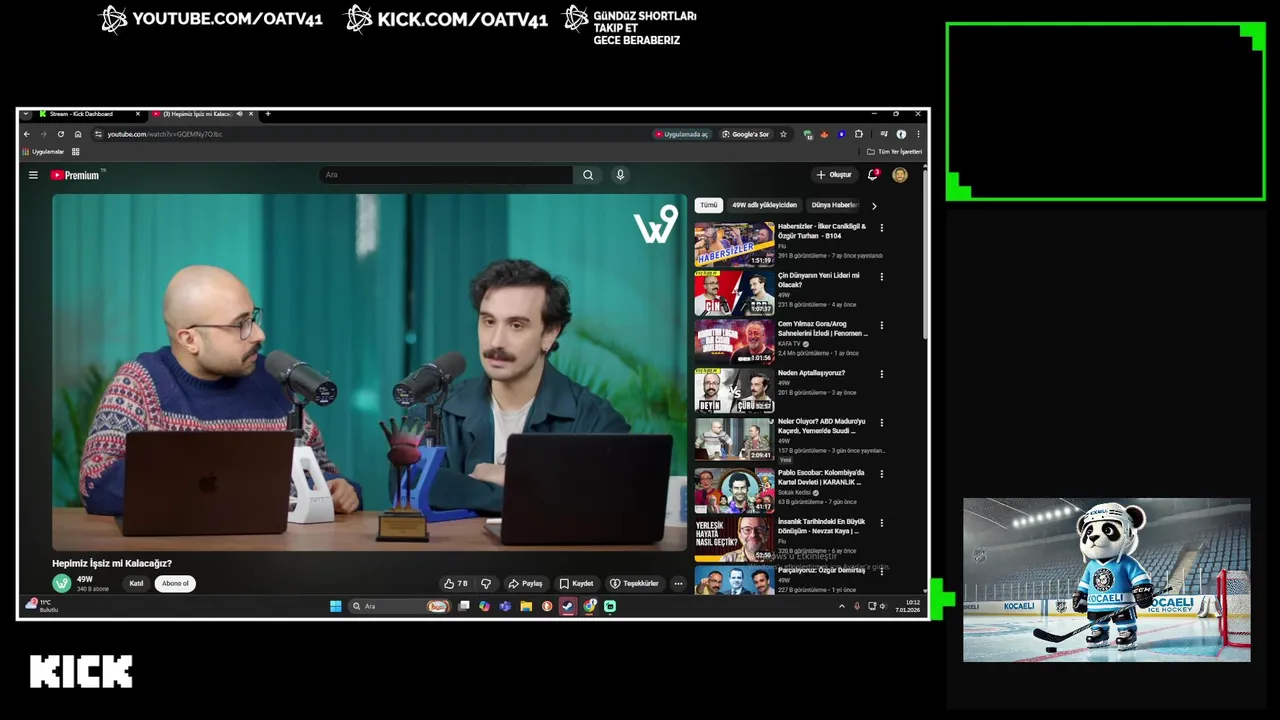Open File Explorer from taskbar
The width and height of the screenshot is (1280, 720).
[x=526, y=606]
